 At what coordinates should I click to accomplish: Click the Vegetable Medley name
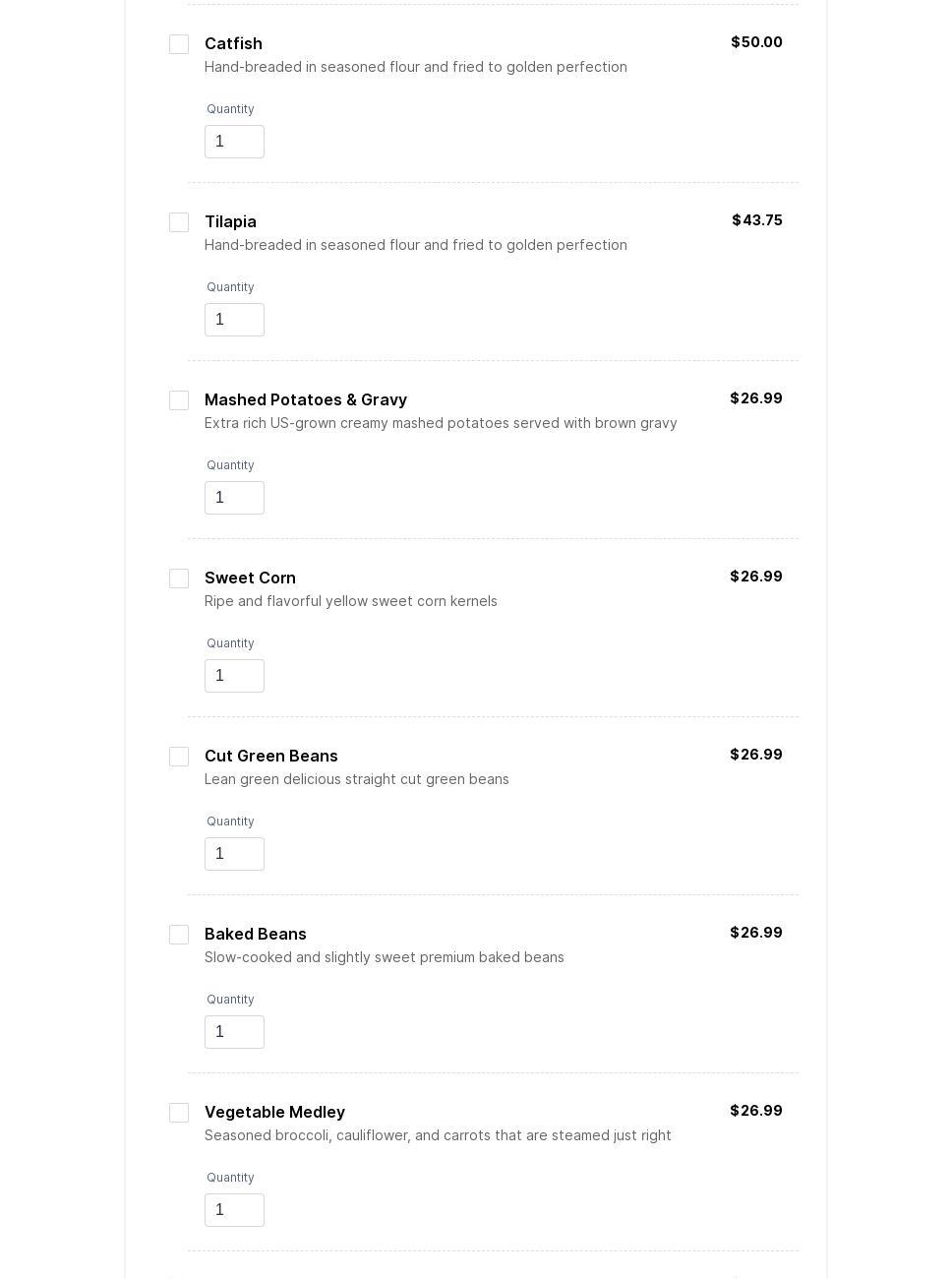274,1113
